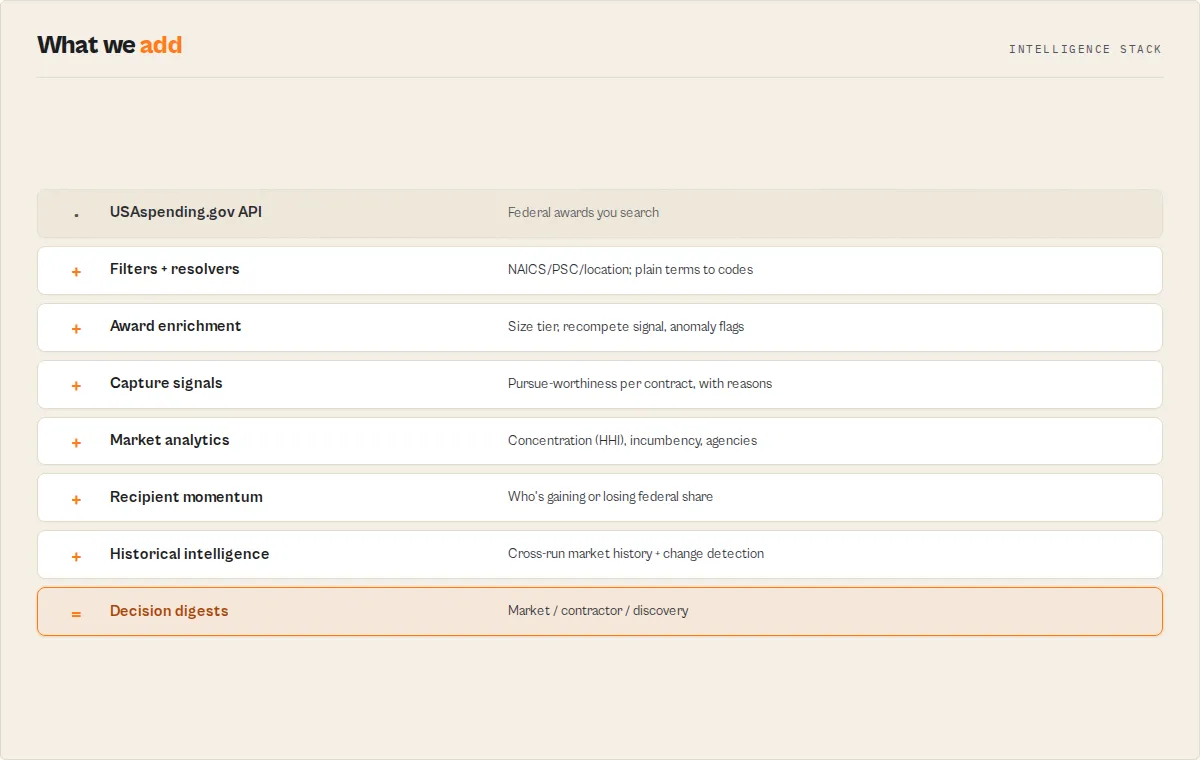The image size is (1200, 760).
Task: Click the 'What we add' heading
Action: click(110, 45)
